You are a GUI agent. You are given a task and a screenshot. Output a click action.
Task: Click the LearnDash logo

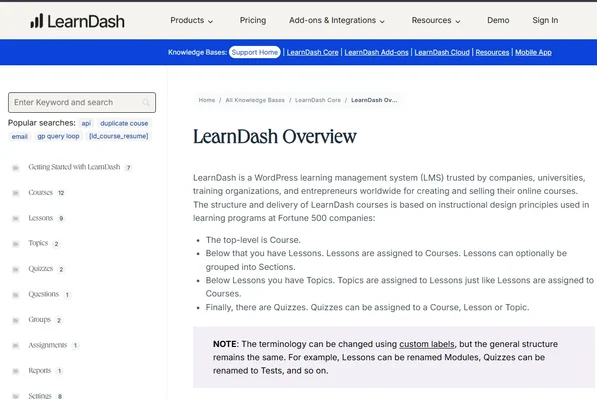(x=78, y=21)
